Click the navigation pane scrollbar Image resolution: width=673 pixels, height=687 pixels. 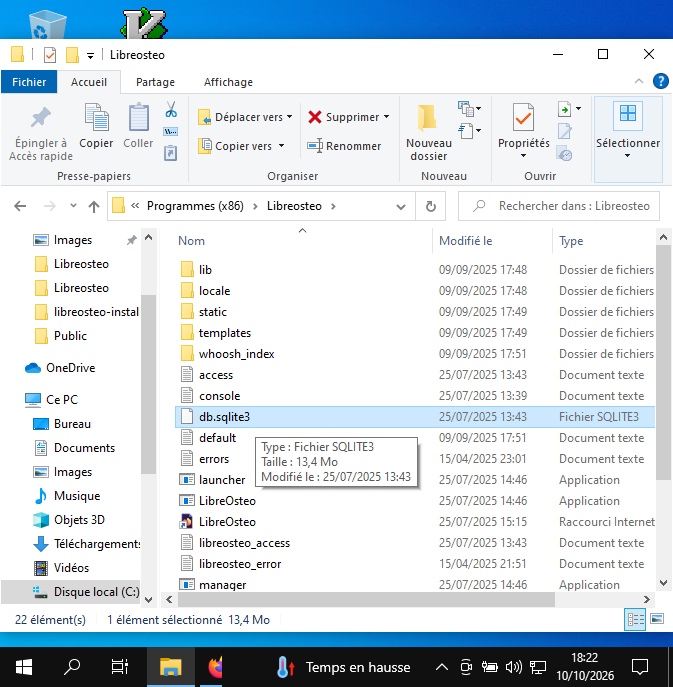click(149, 383)
